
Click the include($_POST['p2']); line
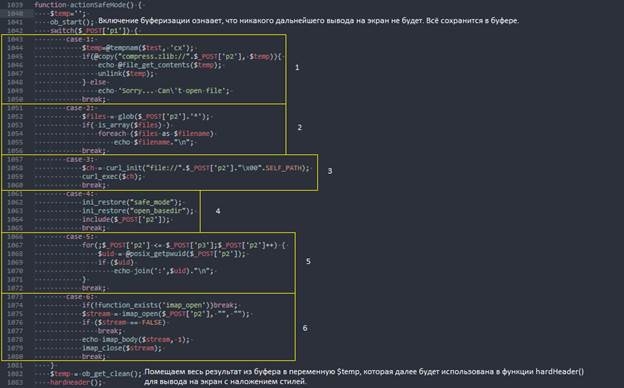tap(126, 219)
